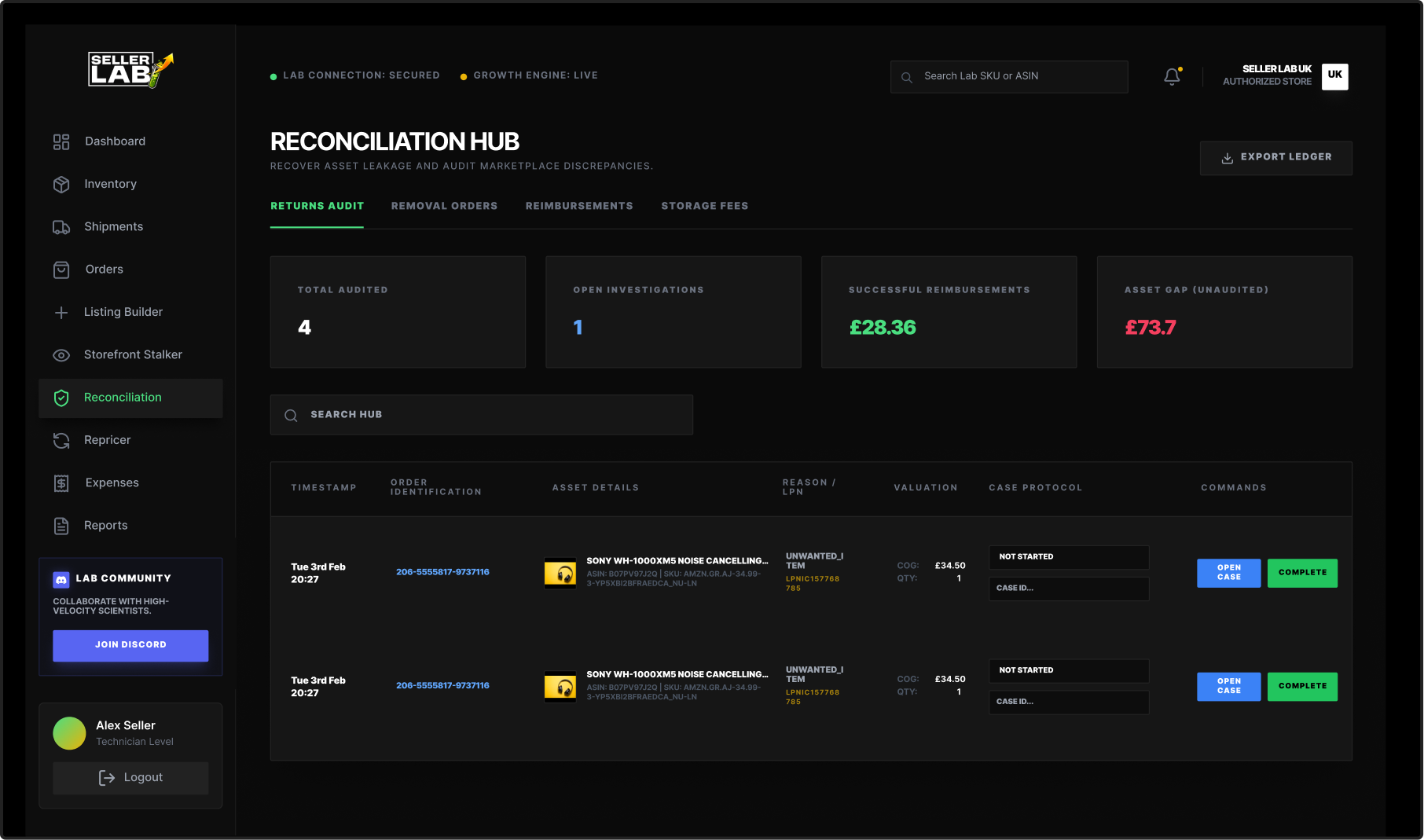Click the Repricer sync icon
This screenshot has width=1424, height=840.
[61, 440]
